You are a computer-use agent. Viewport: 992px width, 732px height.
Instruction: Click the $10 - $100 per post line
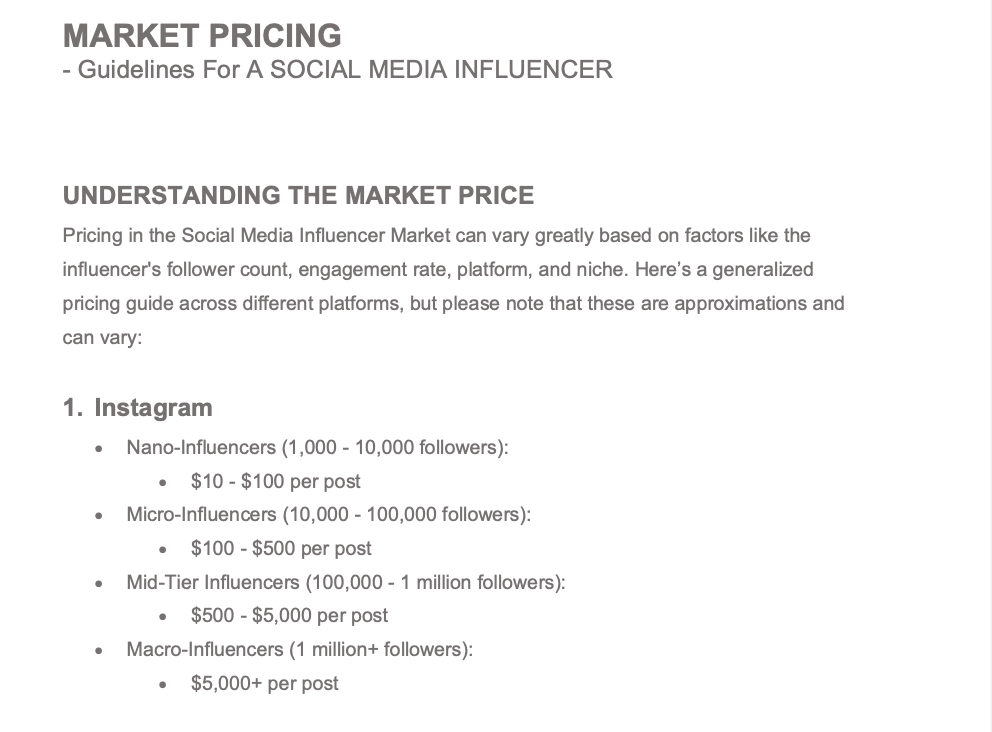pos(275,481)
